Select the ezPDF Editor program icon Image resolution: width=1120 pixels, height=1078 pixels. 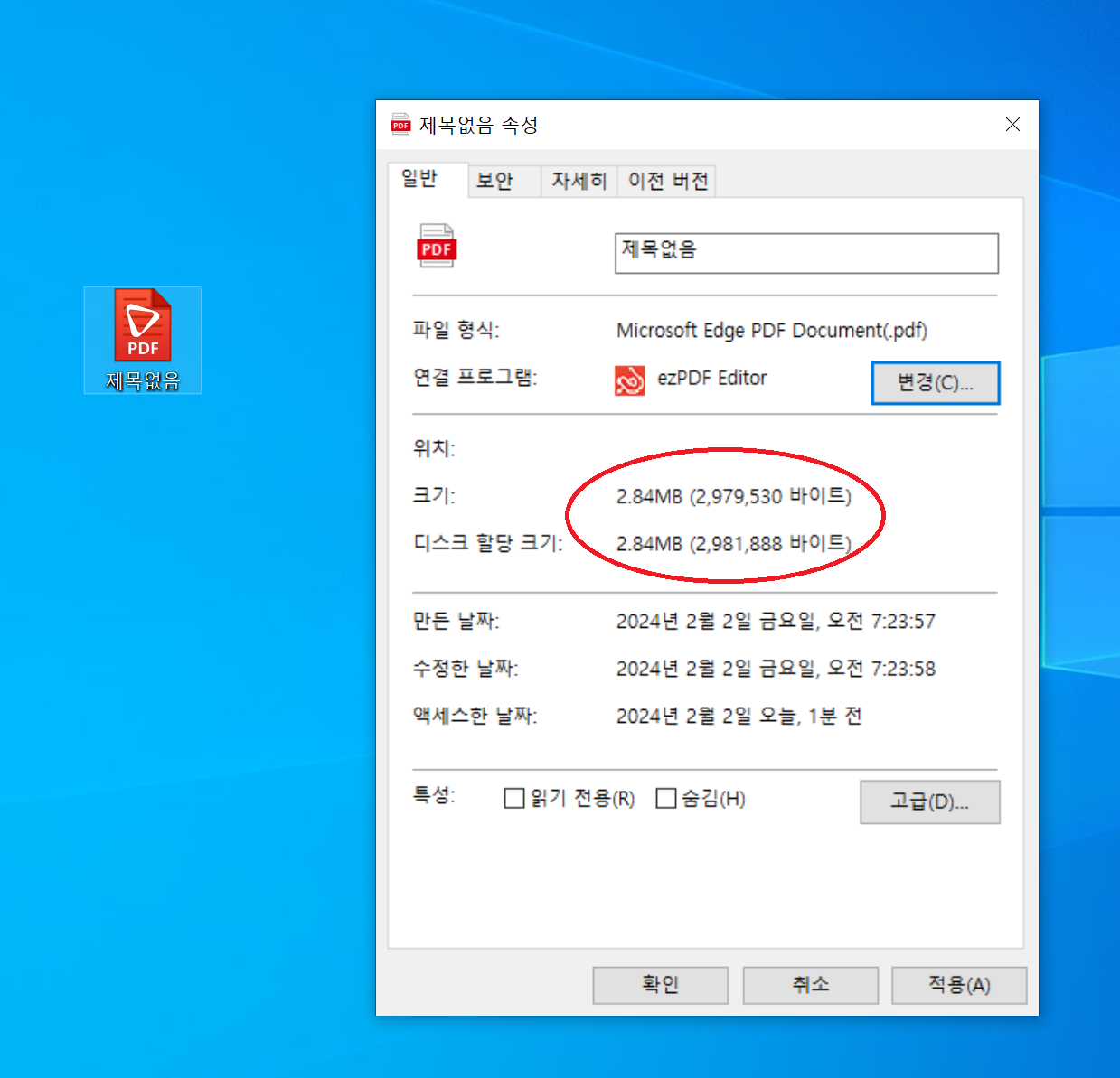[x=631, y=380]
